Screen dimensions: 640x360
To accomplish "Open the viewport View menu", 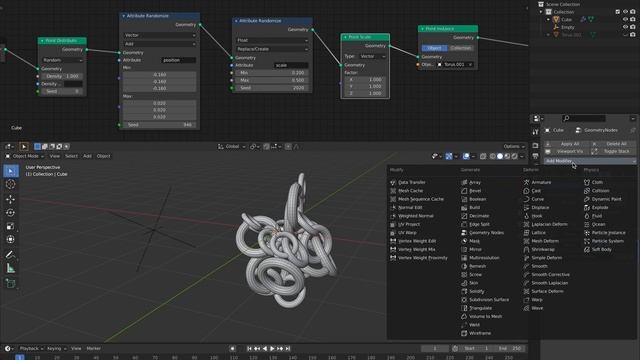I will point(54,156).
